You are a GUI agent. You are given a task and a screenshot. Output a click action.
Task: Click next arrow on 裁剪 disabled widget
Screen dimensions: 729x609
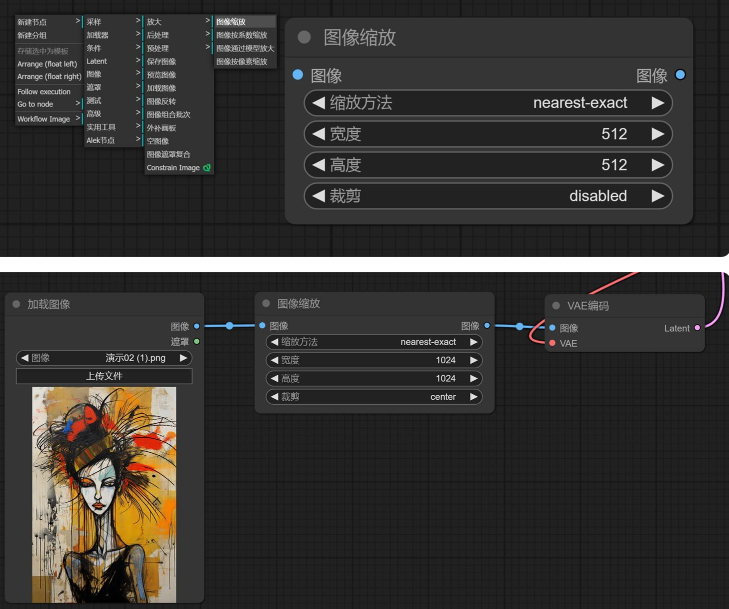click(657, 196)
